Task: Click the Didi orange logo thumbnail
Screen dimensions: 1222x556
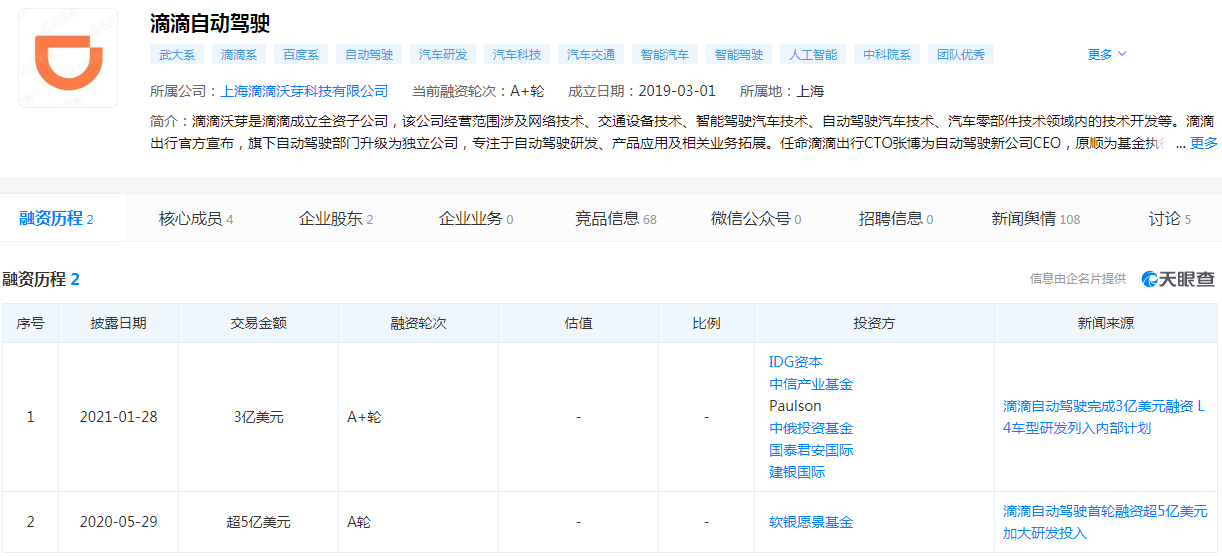Action: coord(69,59)
